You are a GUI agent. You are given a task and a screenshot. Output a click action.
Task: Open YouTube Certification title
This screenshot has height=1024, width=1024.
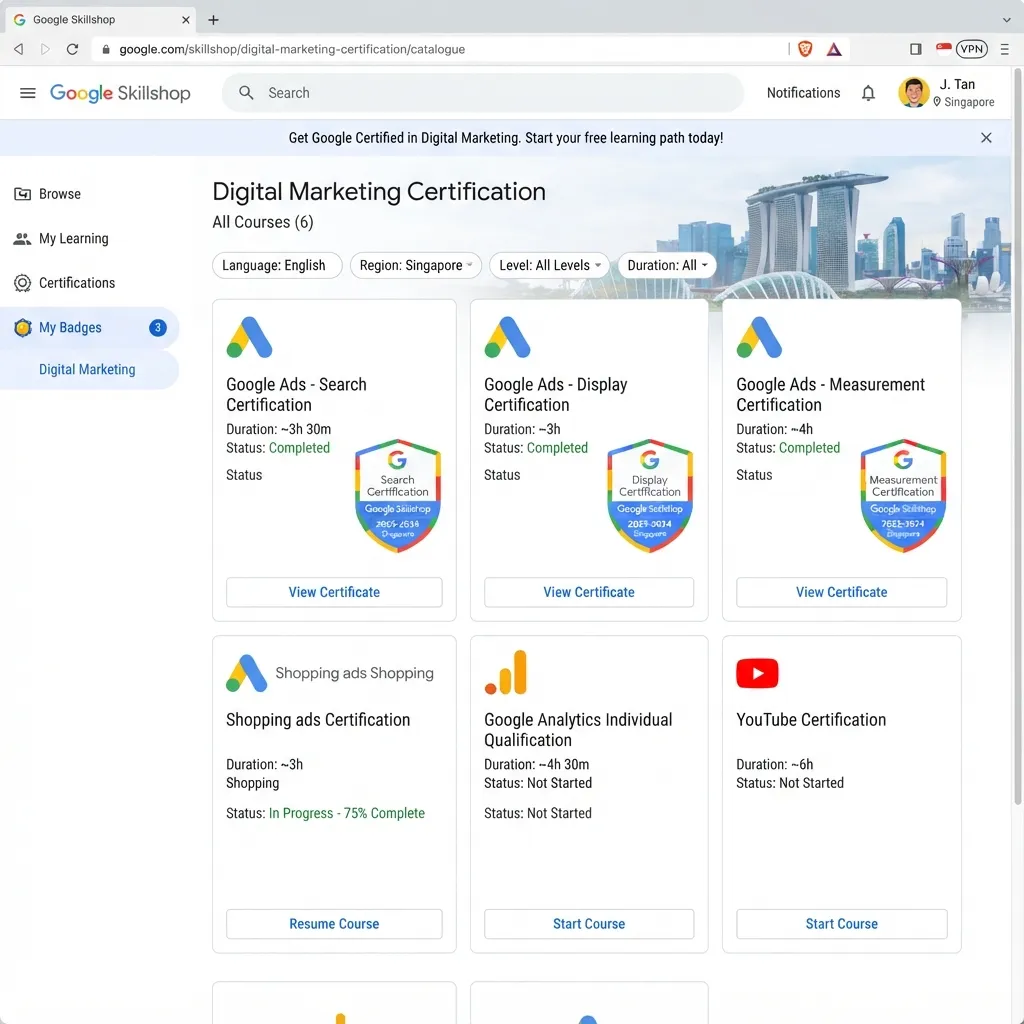pyautogui.click(x=811, y=720)
